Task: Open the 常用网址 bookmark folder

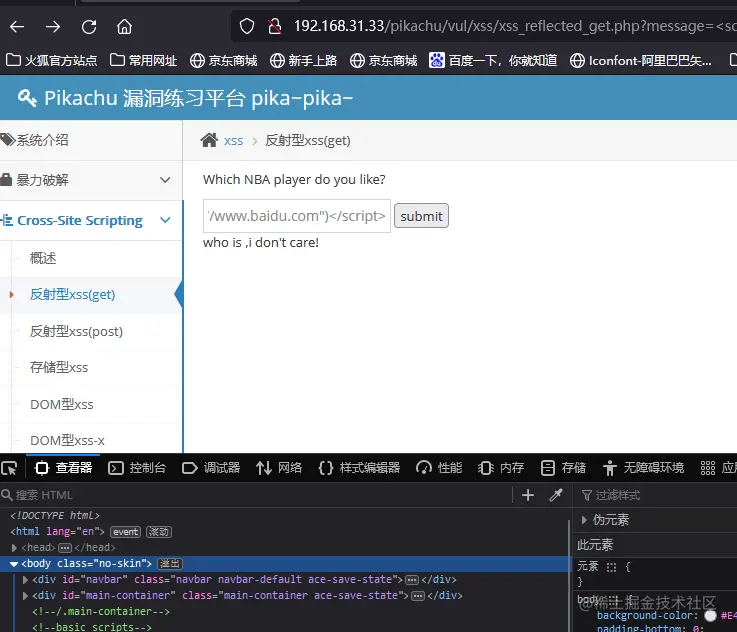Action: pos(143,60)
